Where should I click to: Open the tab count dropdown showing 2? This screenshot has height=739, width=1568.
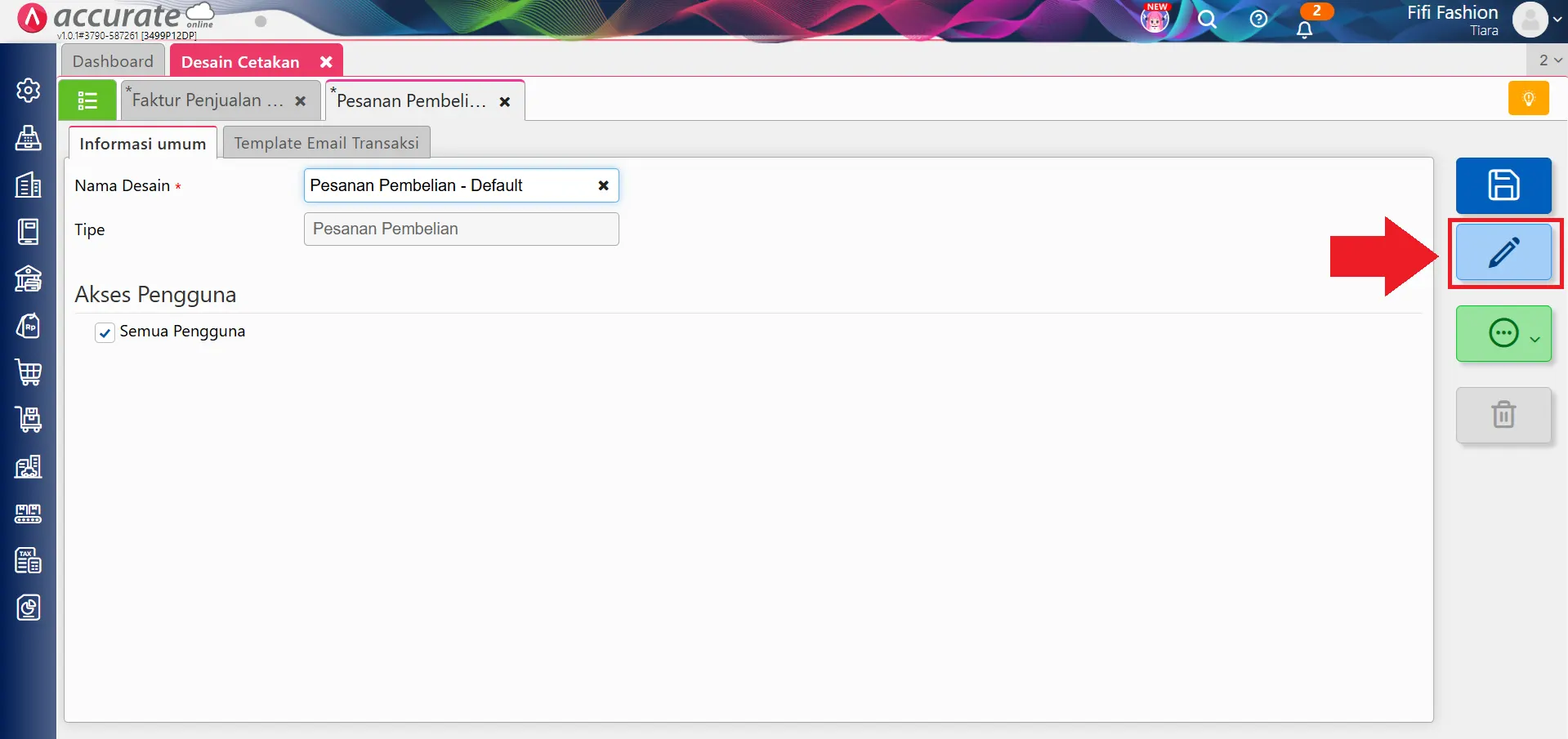pyautogui.click(x=1549, y=60)
